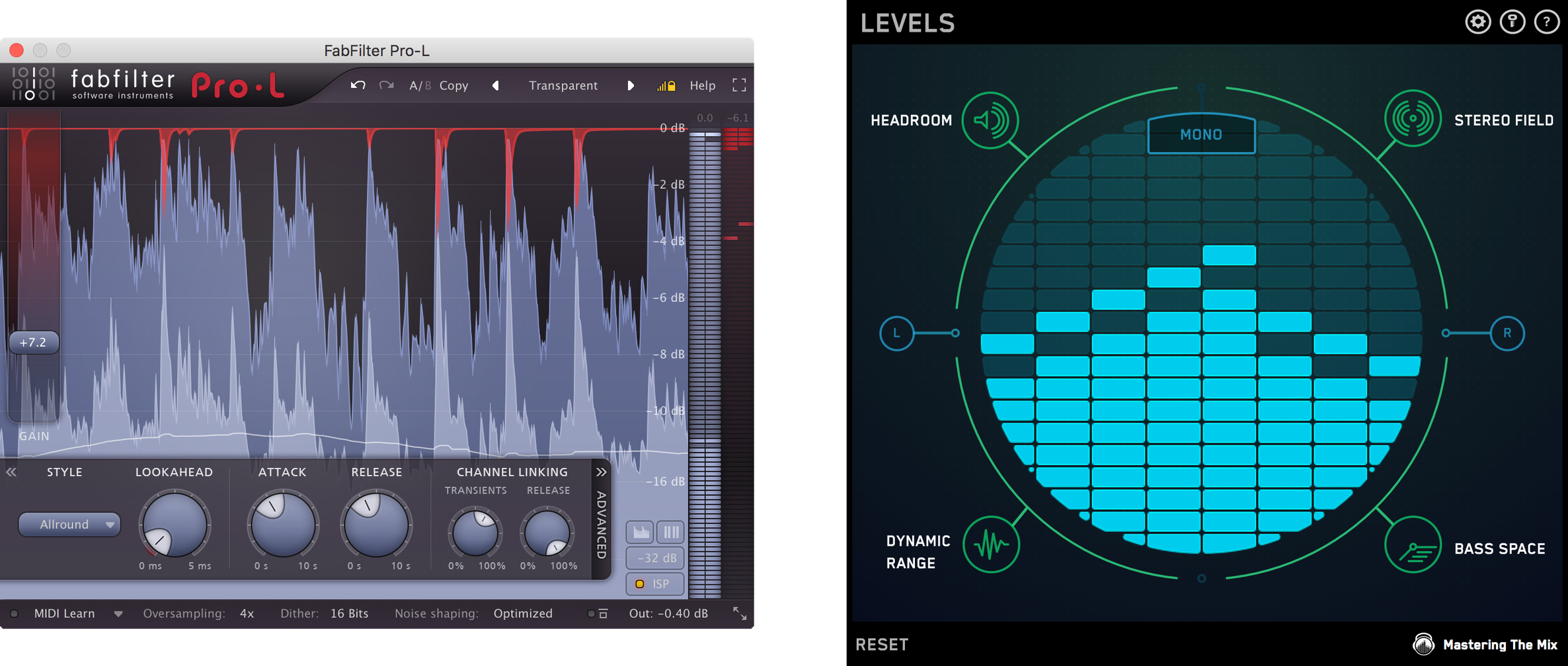This screenshot has height=666, width=1568.
Task: Click the Headroom label
Action: (x=911, y=120)
